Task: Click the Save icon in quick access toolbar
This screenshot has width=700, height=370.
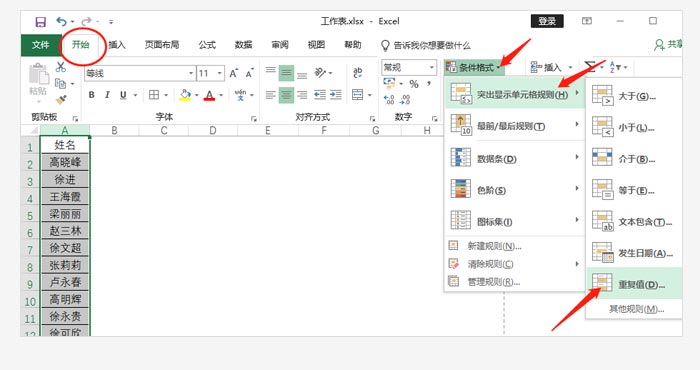Action: pos(40,22)
